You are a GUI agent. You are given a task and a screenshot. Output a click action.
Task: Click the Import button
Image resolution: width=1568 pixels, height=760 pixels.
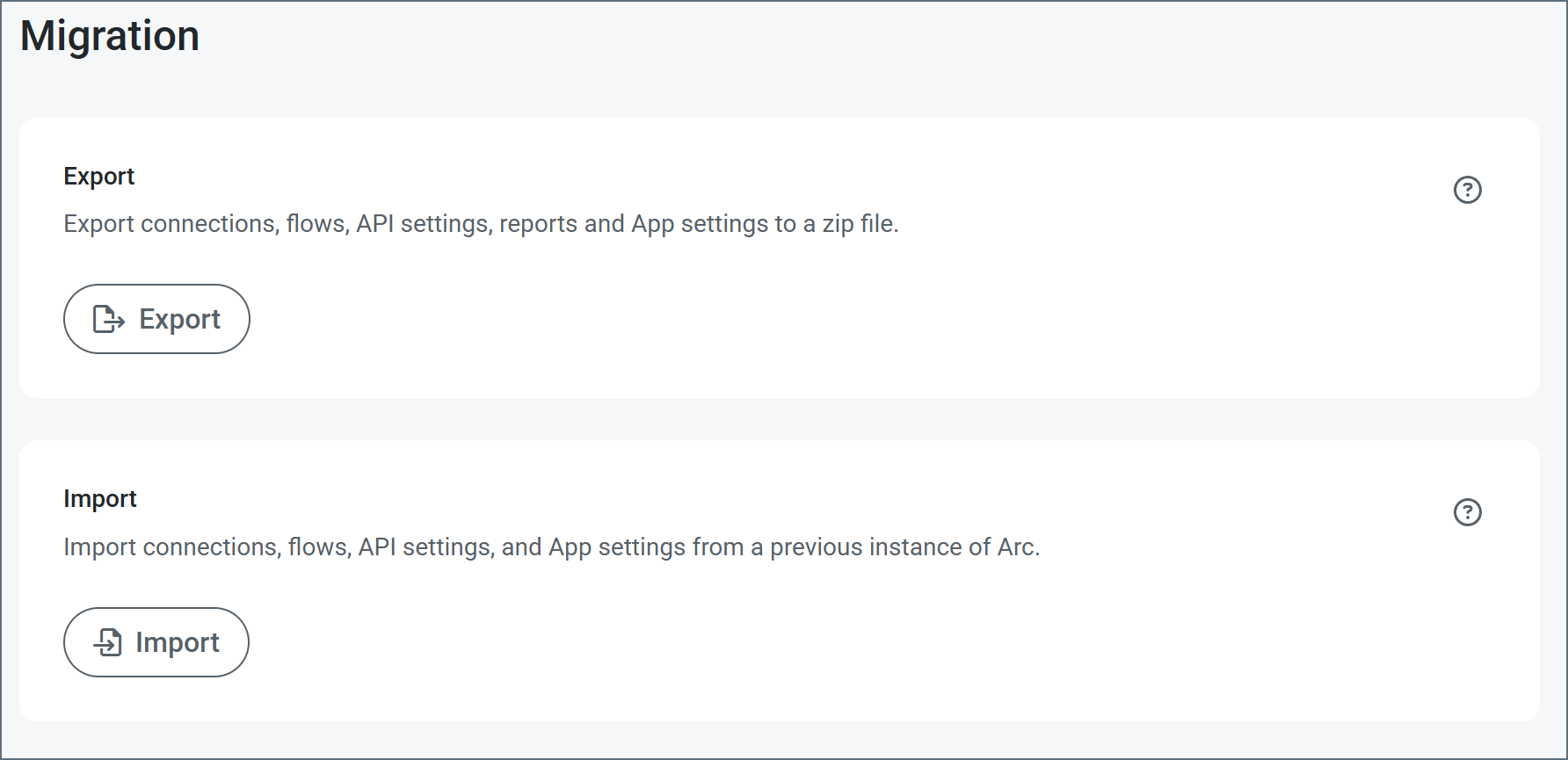(x=156, y=642)
